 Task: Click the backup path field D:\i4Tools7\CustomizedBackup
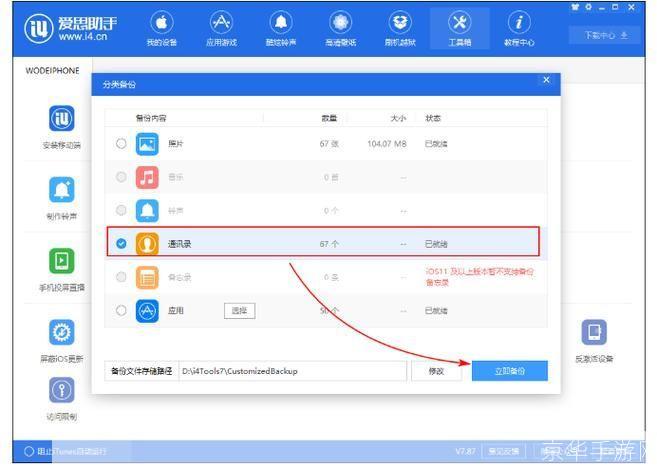click(x=293, y=371)
